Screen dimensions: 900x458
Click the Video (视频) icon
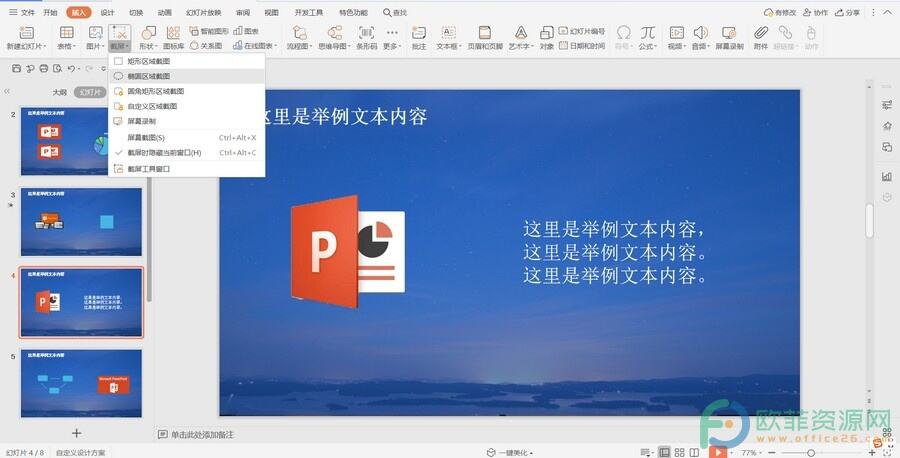[677, 33]
